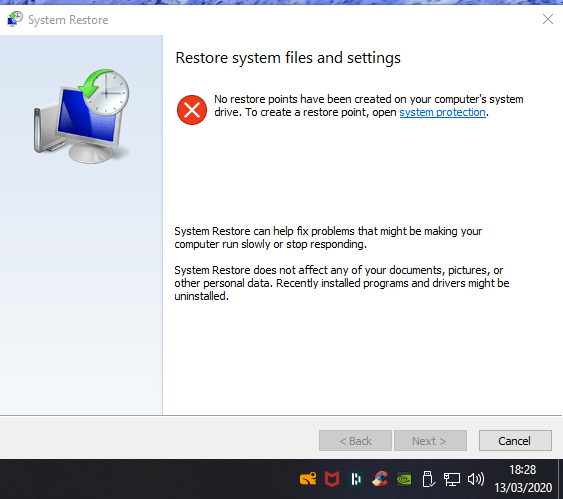Click the 'System Restore does not affect' paragraph
Viewport: 563px width, 499px height.
coord(342,283)
